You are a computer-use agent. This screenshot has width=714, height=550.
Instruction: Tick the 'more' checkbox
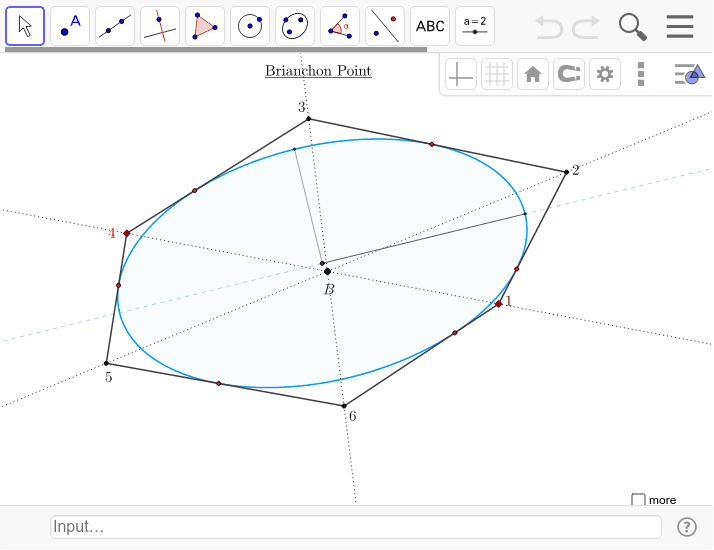[x=638, y=500]
